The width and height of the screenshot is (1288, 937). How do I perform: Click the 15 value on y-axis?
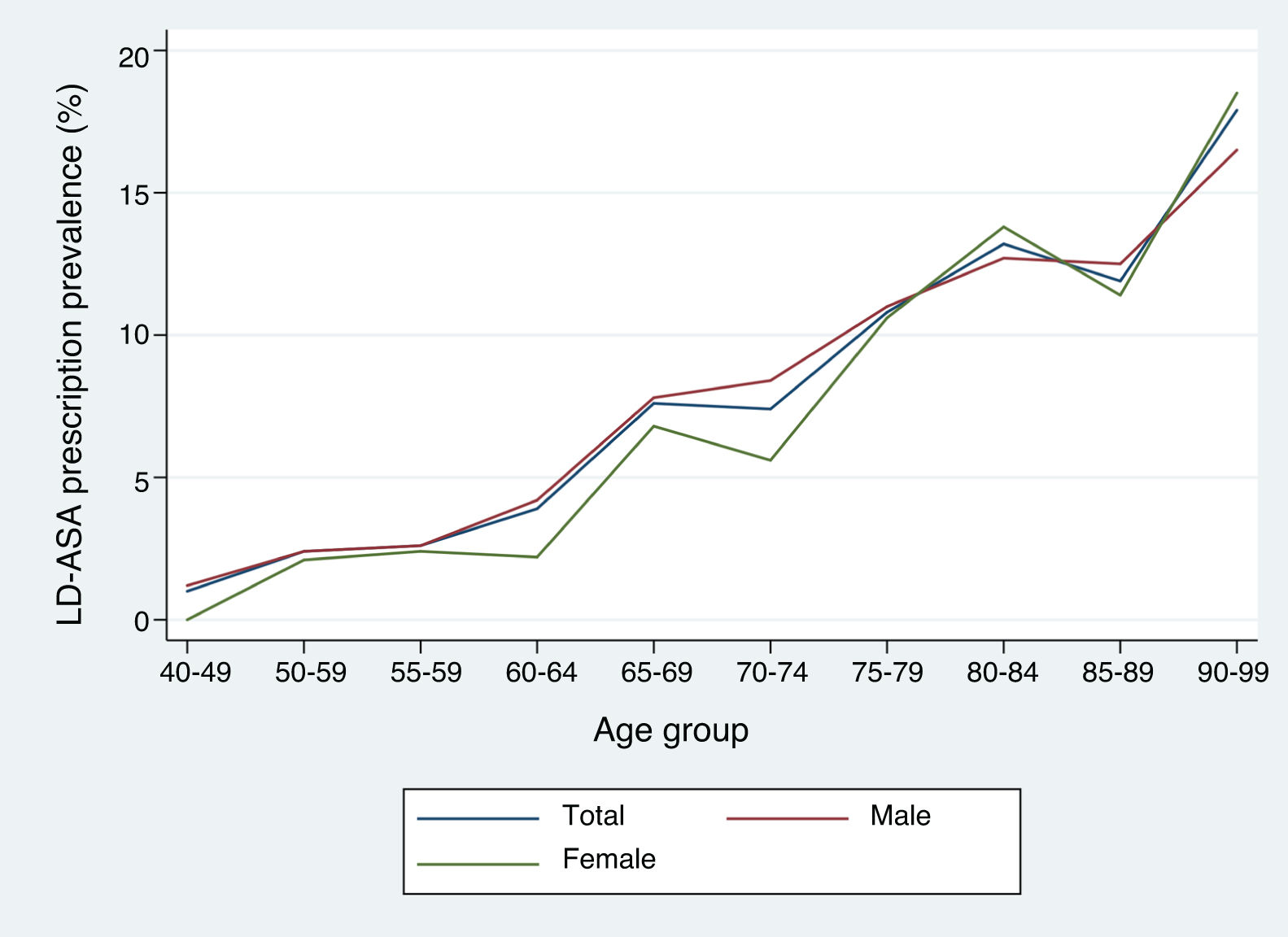click(135, 195)
